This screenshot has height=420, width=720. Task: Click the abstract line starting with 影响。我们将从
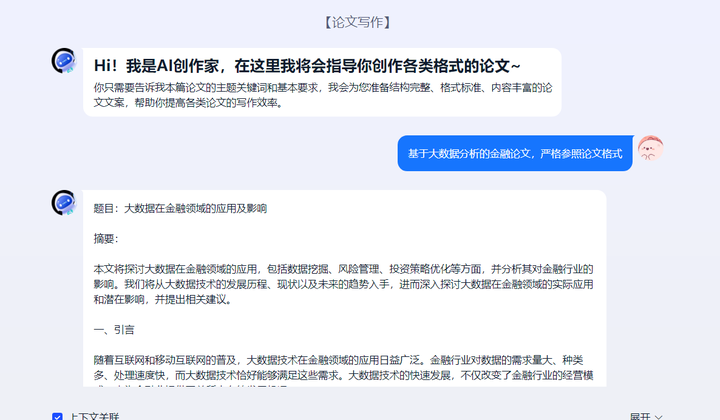tap(343, 284)
